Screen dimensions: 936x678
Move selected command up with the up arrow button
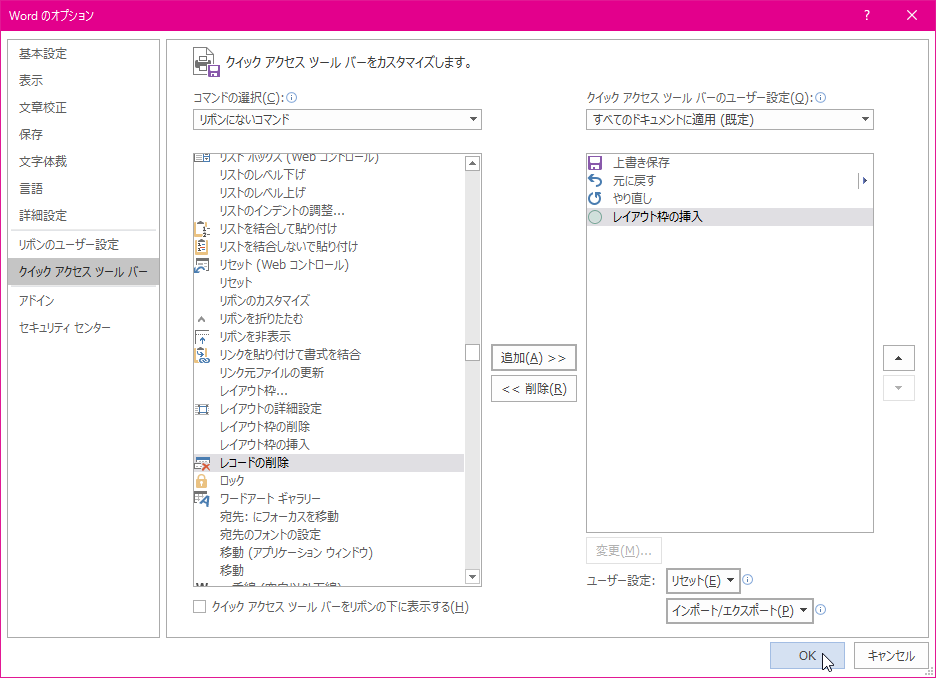point(898,358)
